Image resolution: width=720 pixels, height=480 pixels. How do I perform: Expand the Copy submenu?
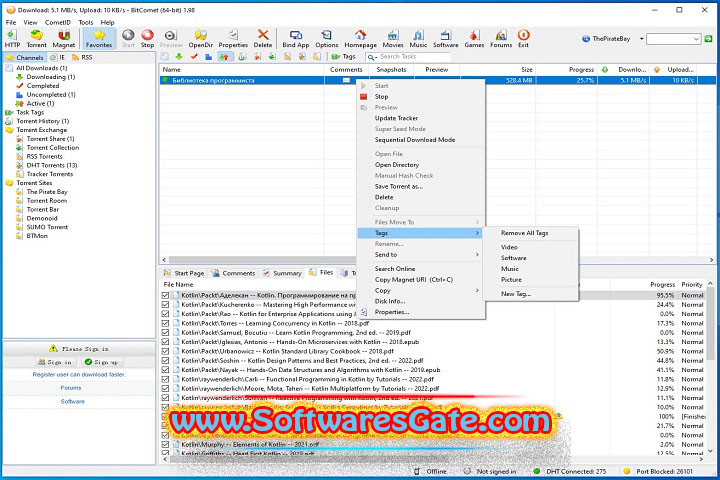[x=421, y=290]
